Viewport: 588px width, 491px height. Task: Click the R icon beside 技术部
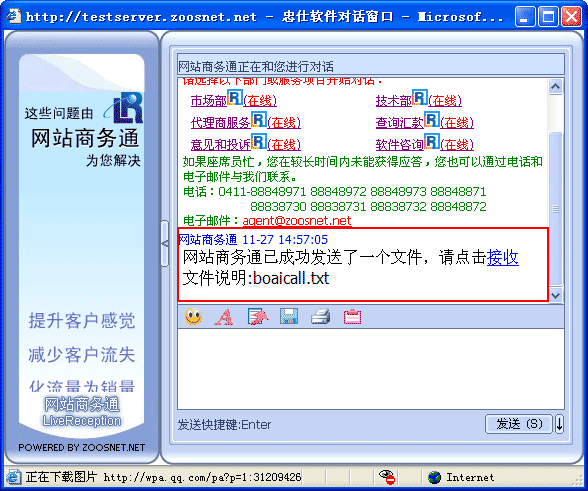click(x=420, y=98)
